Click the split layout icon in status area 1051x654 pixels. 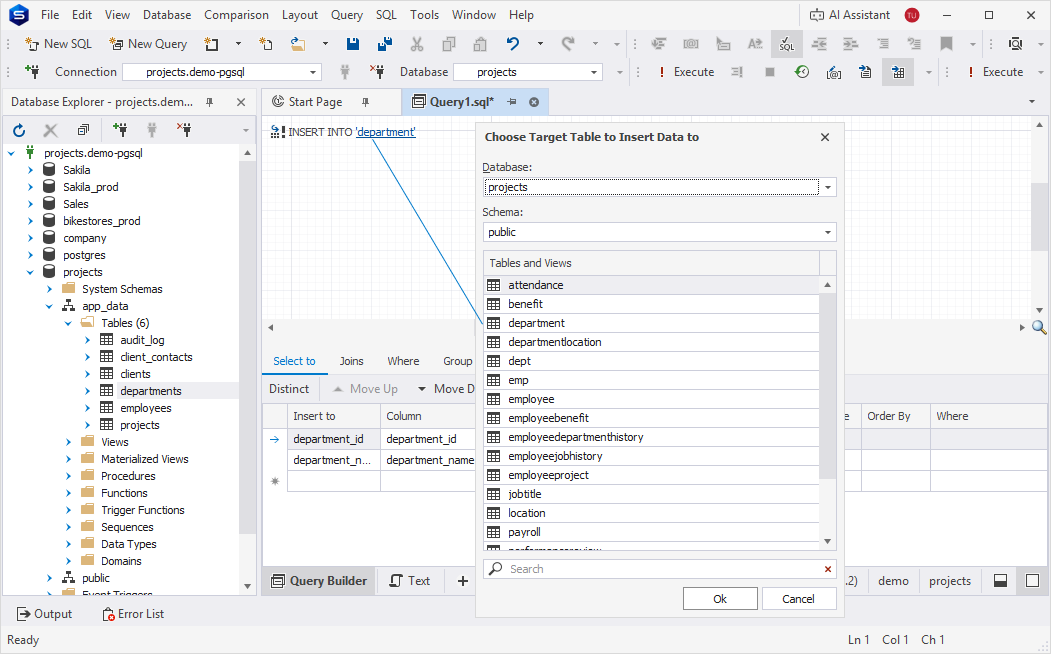tap(1000, 581)
